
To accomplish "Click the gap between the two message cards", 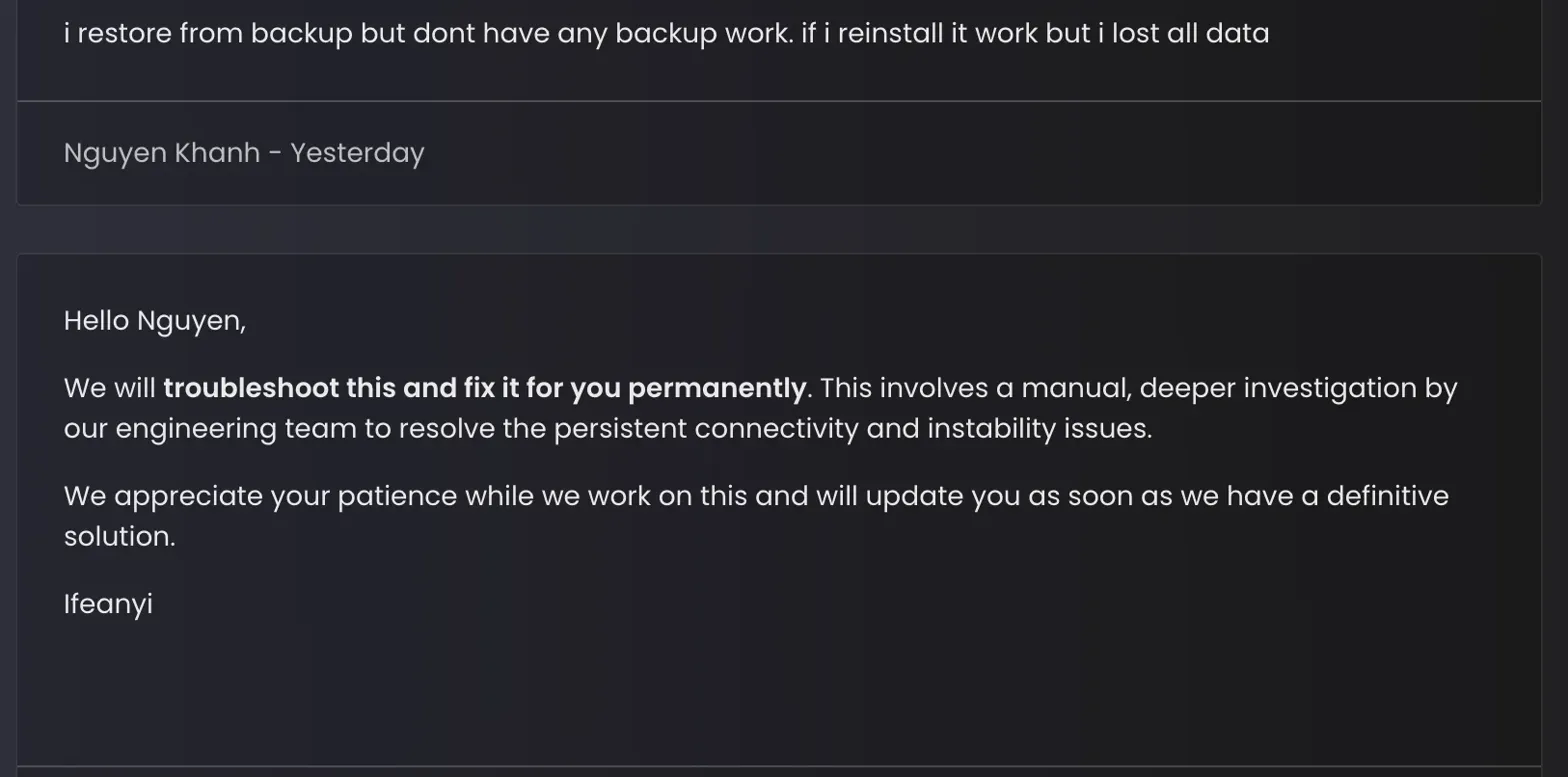I will coord(778,229).
